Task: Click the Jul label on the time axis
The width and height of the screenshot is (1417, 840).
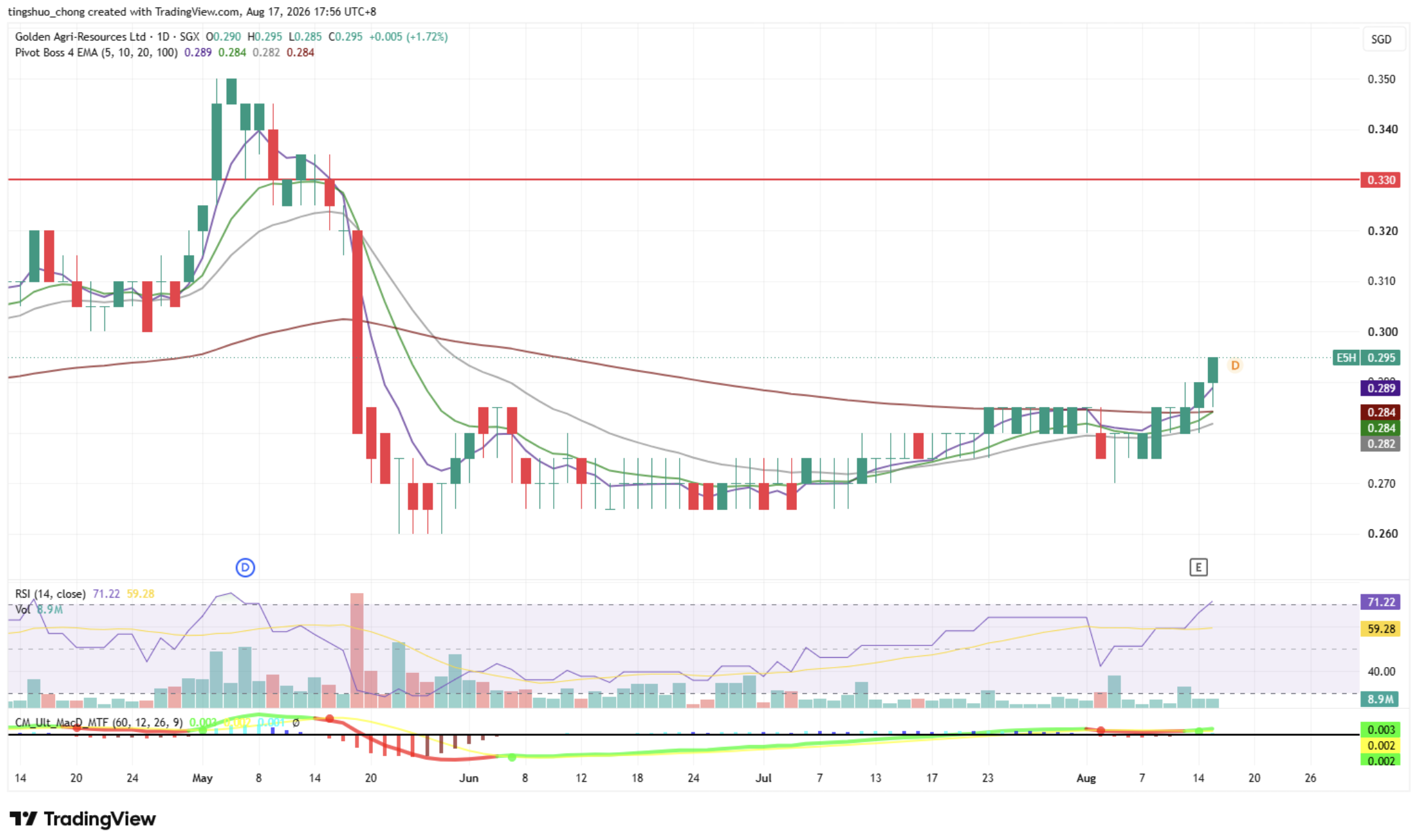Action: pyautogui.click(x=764, y=778)
